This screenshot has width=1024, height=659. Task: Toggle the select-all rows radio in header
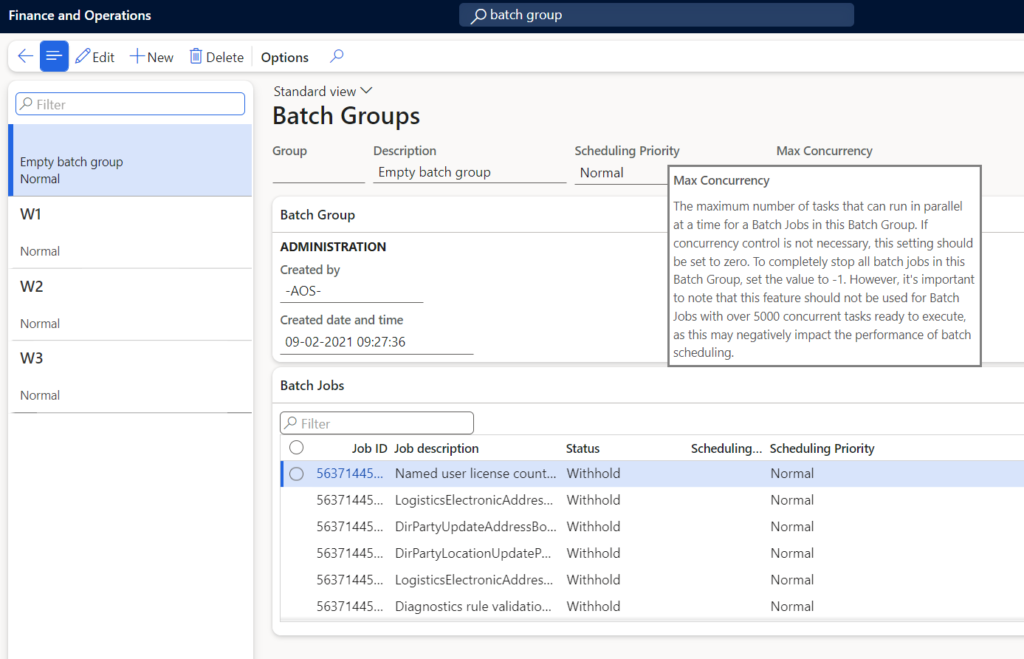(x=296, y=447)
